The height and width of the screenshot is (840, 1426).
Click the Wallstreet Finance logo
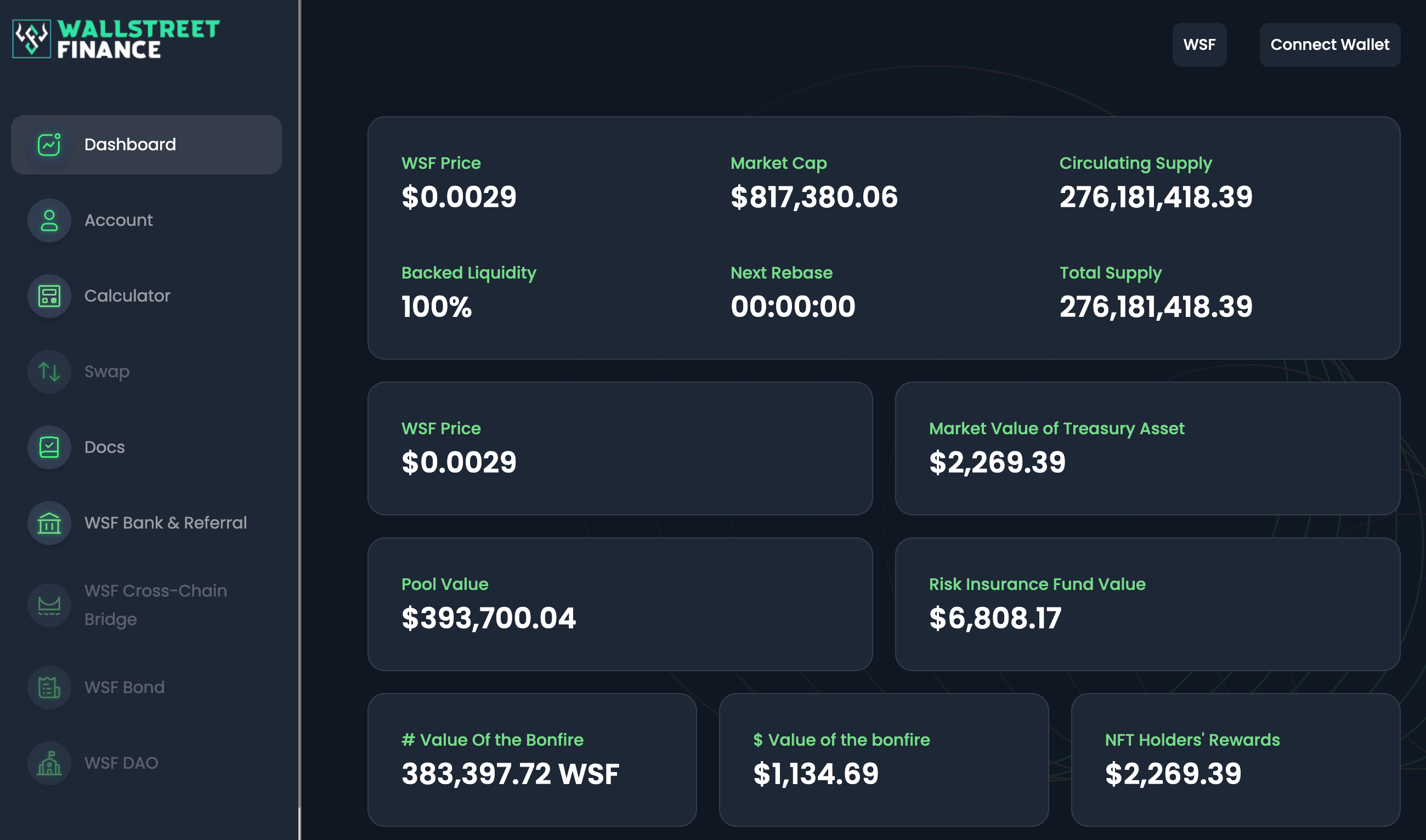pos(116,39)
